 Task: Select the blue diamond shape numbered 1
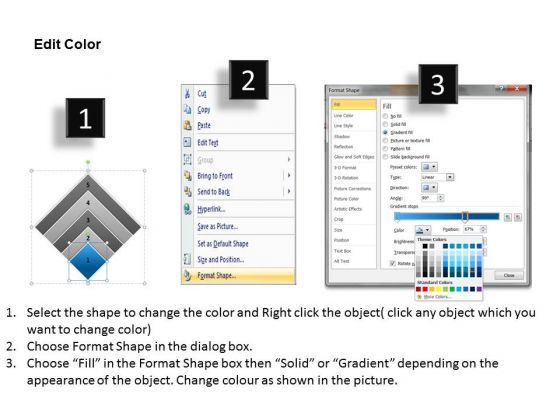[88, 261]
